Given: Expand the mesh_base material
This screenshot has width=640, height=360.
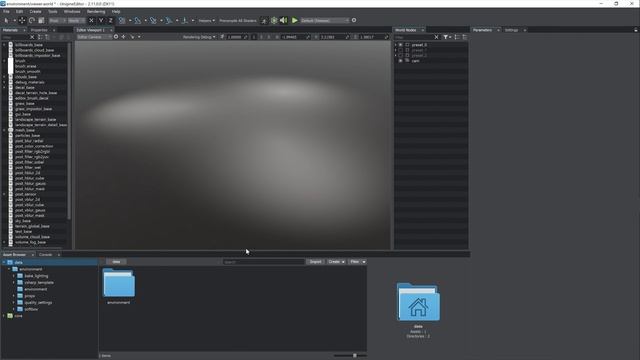Looking at the screenshot, I should (x=4, y=130).
